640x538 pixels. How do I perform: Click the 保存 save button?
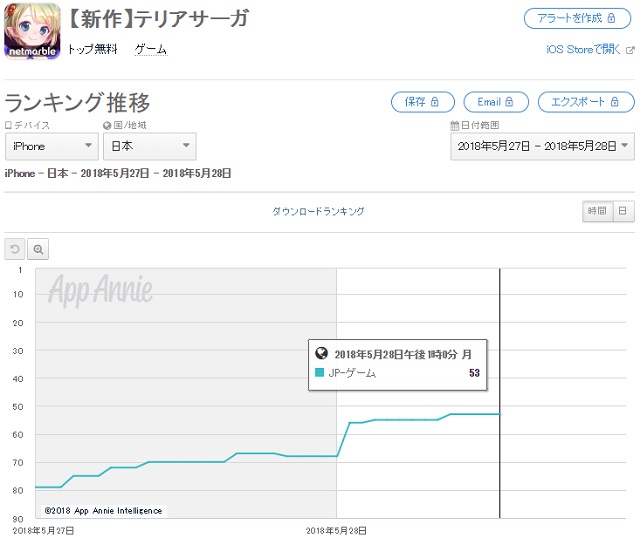422,102
